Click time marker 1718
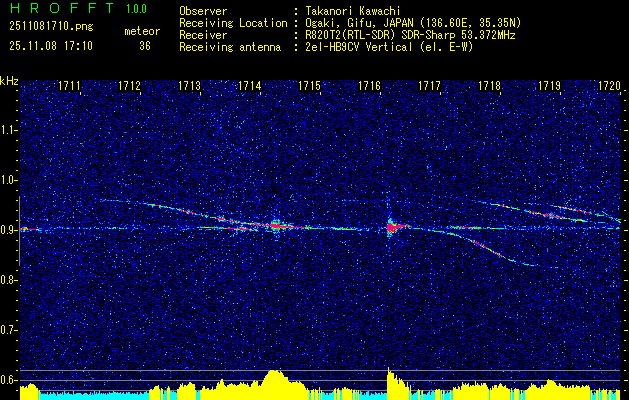 click(489, 85)
